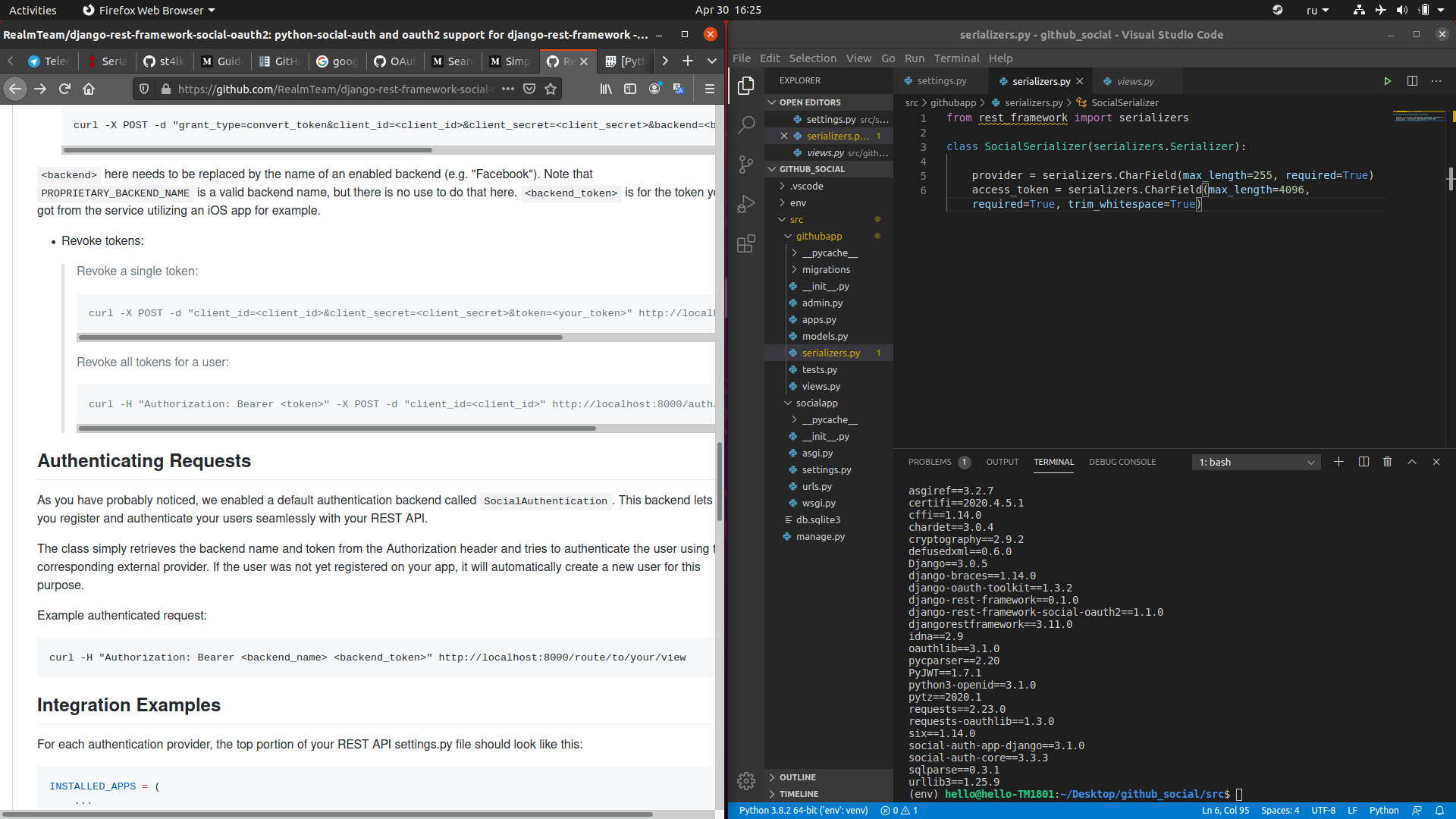
Task: Go to Firefox home page
Action: click(89, 89)
